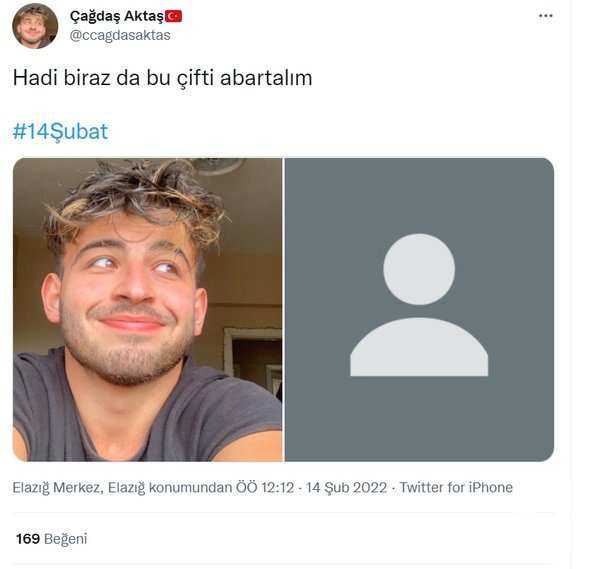Open the display name Çağdaş Aktaş

point(117,16)
